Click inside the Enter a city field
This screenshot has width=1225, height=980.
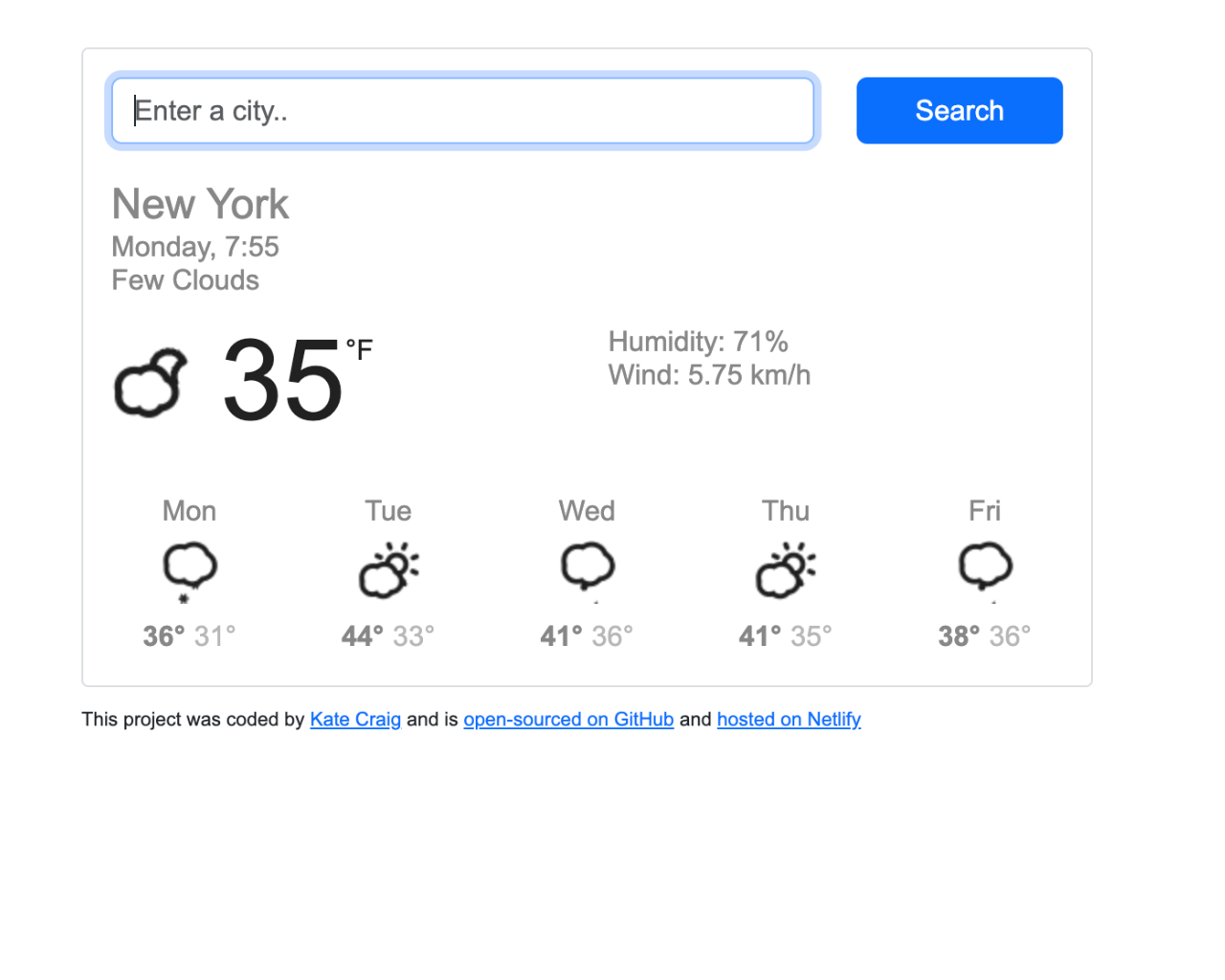coord(462,110)
